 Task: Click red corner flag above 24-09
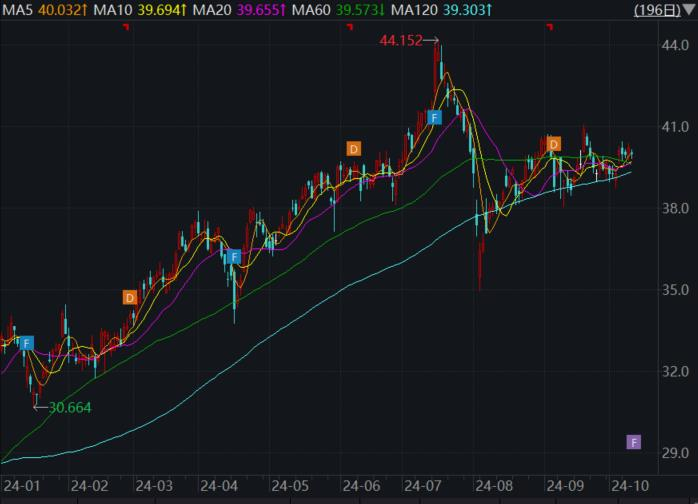(x=550, y=28)
